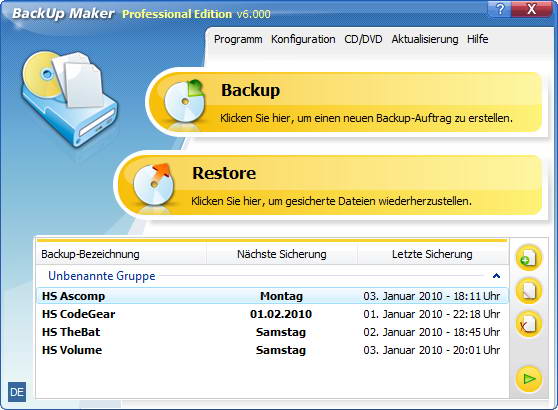Click Montag next backup for HS Ascomp

281,296
